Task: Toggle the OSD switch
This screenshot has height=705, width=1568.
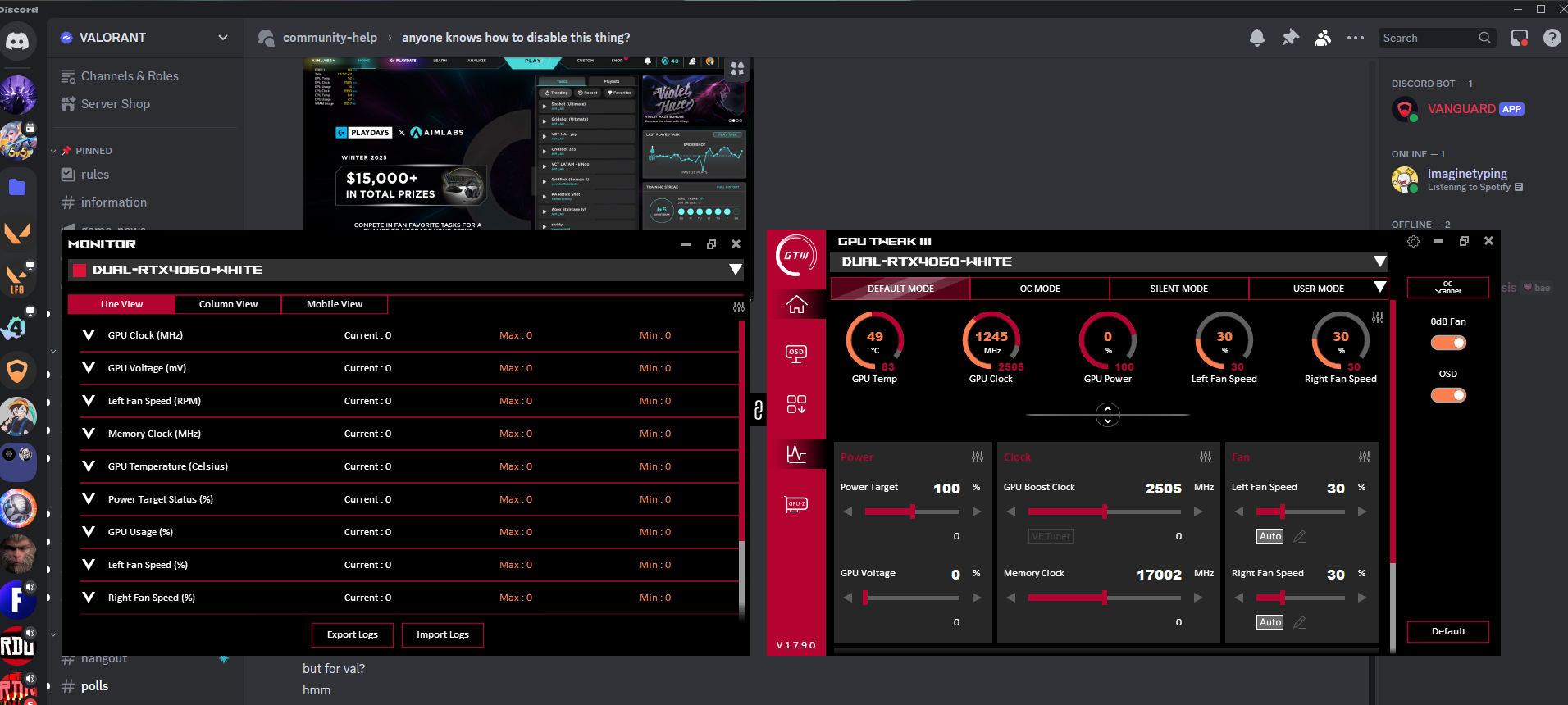Action: coord(1448,395)
